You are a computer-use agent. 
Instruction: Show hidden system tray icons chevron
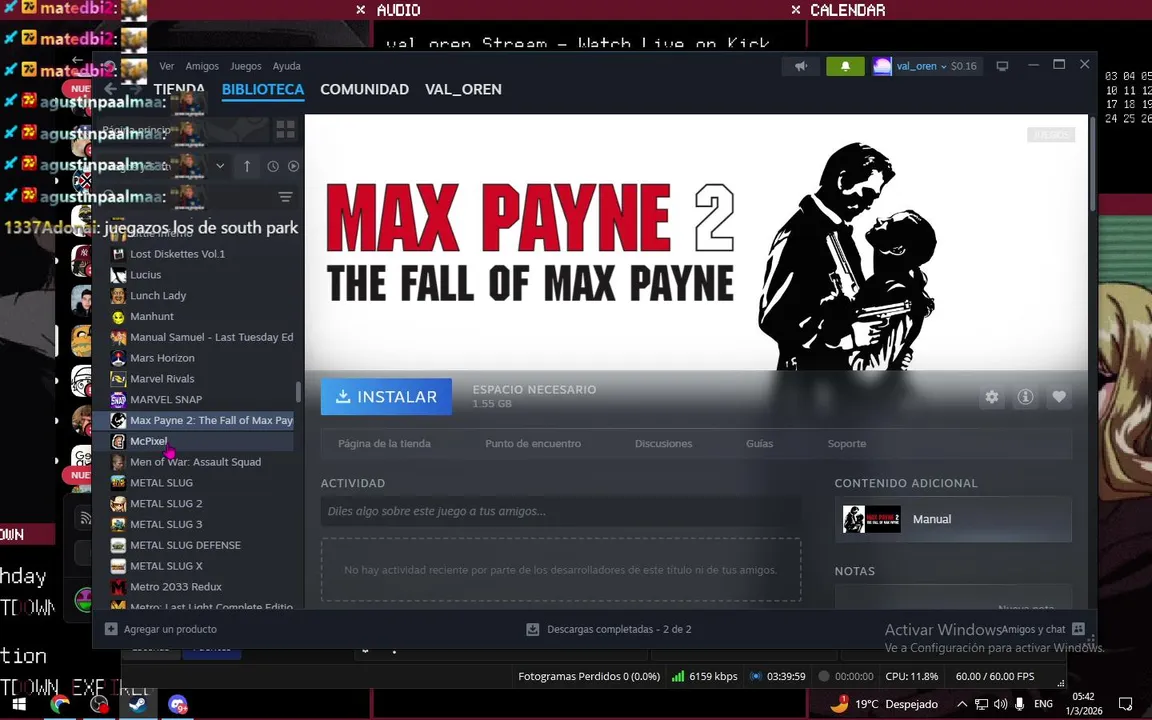click(x=962, y=704)
